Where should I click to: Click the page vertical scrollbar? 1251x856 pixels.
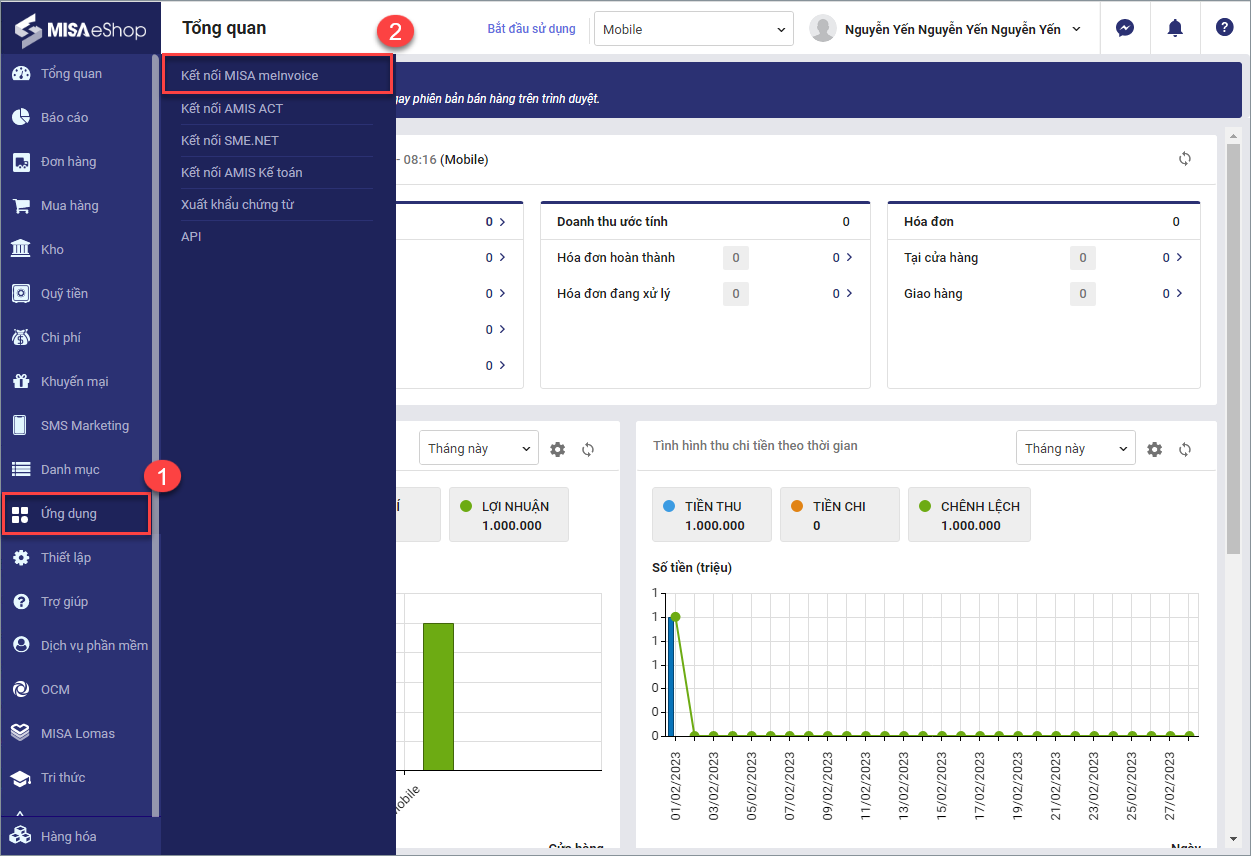tap(1234, 350)
